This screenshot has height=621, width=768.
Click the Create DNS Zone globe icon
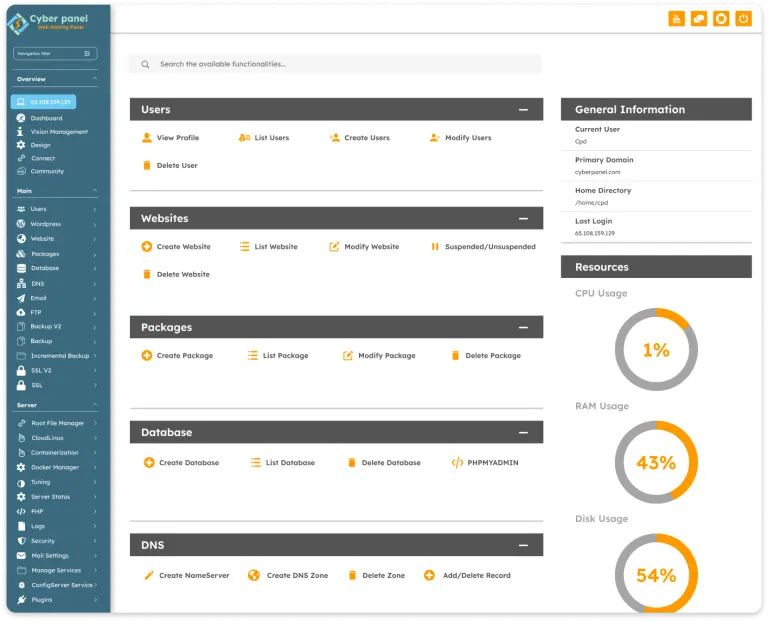tap(254, 575)
